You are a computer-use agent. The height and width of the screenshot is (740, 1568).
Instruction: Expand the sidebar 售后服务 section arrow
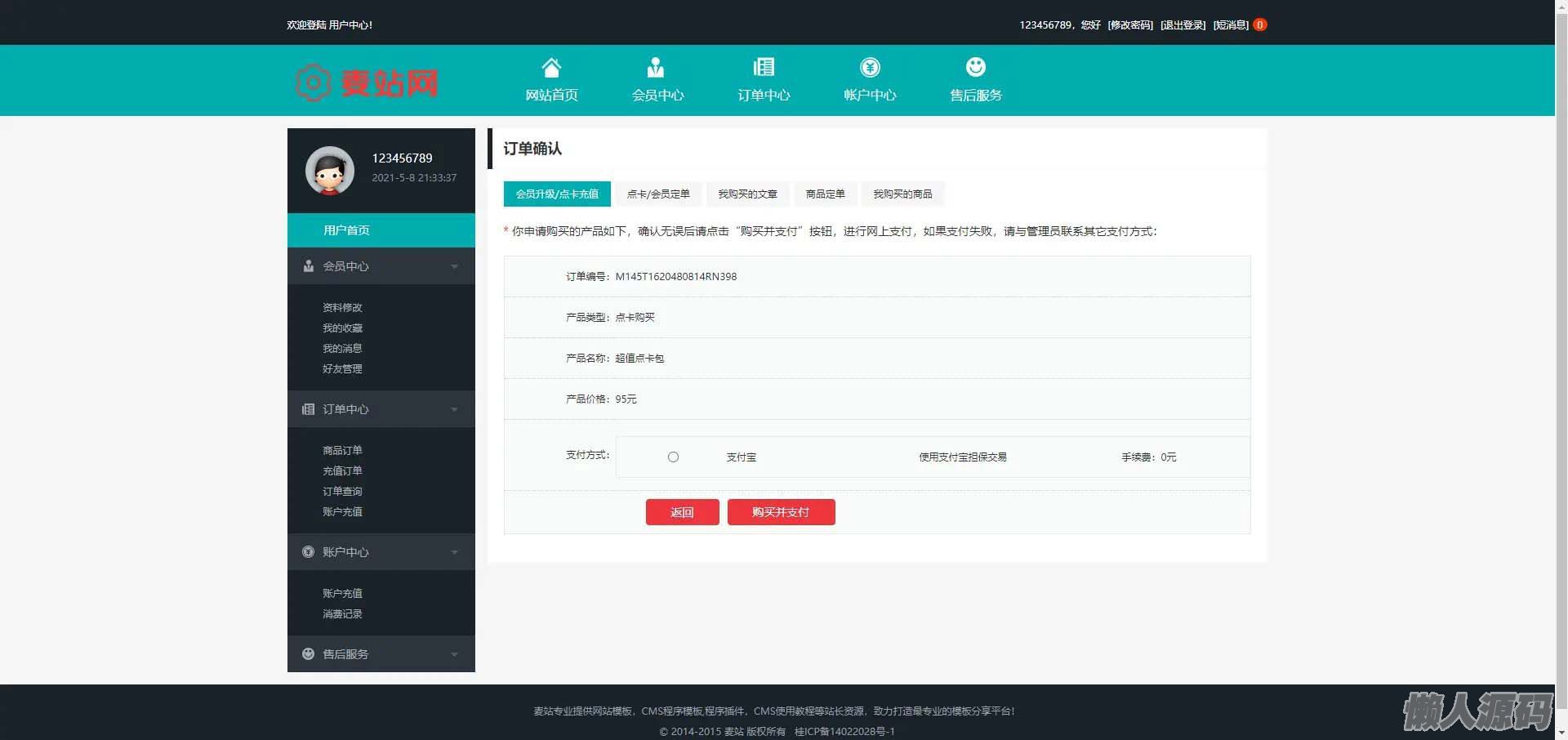point(454,654)
